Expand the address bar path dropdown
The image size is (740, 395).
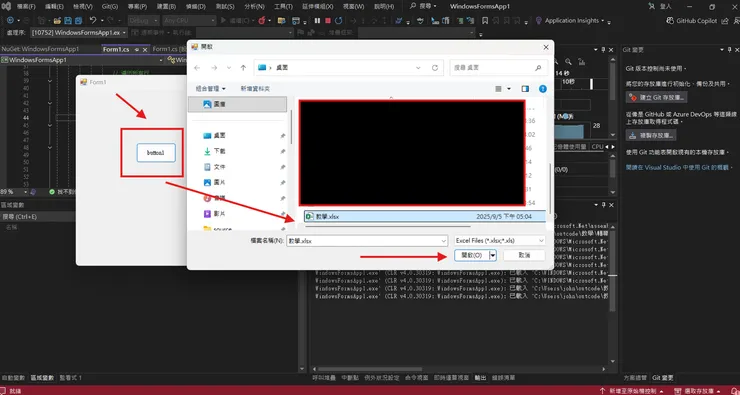[418, 68]
